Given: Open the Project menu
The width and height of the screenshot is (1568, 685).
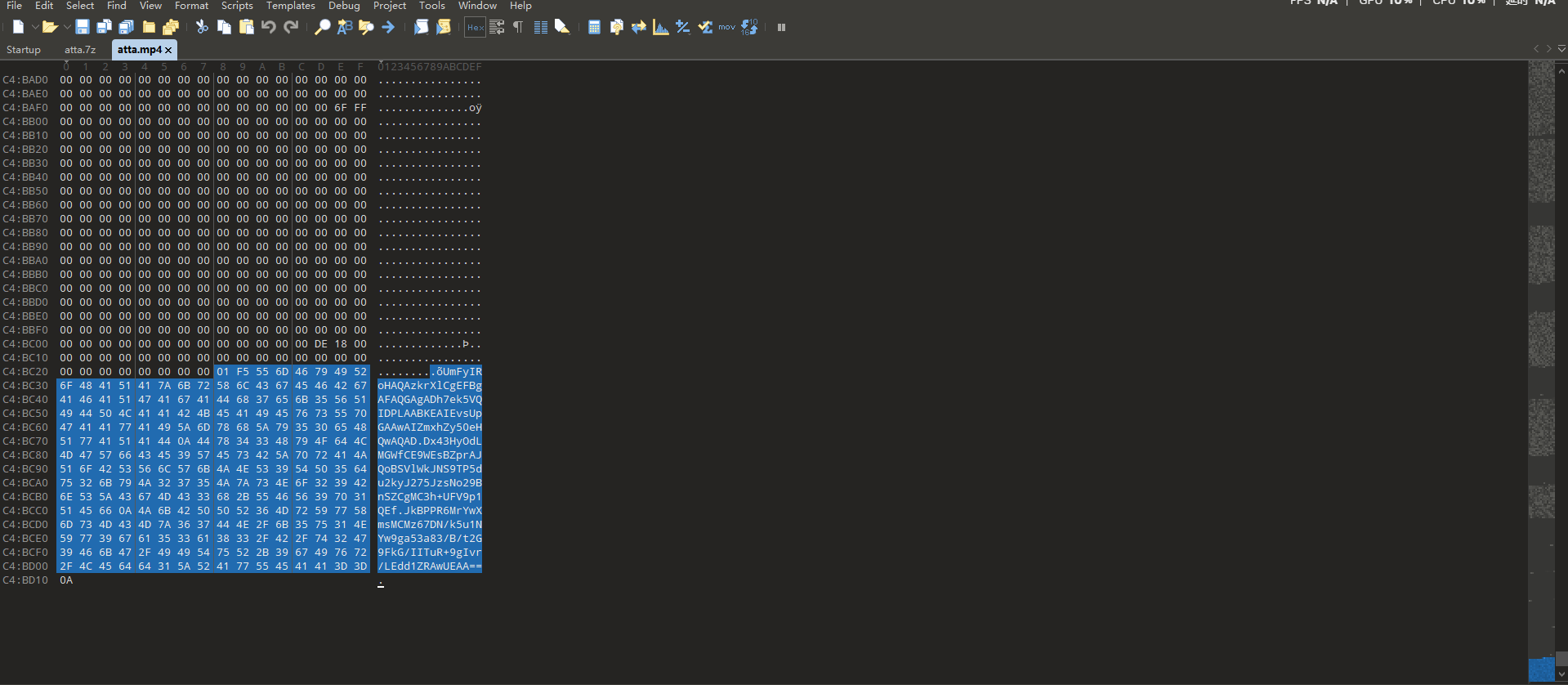Looking at the screenshot, I should 390,6.
